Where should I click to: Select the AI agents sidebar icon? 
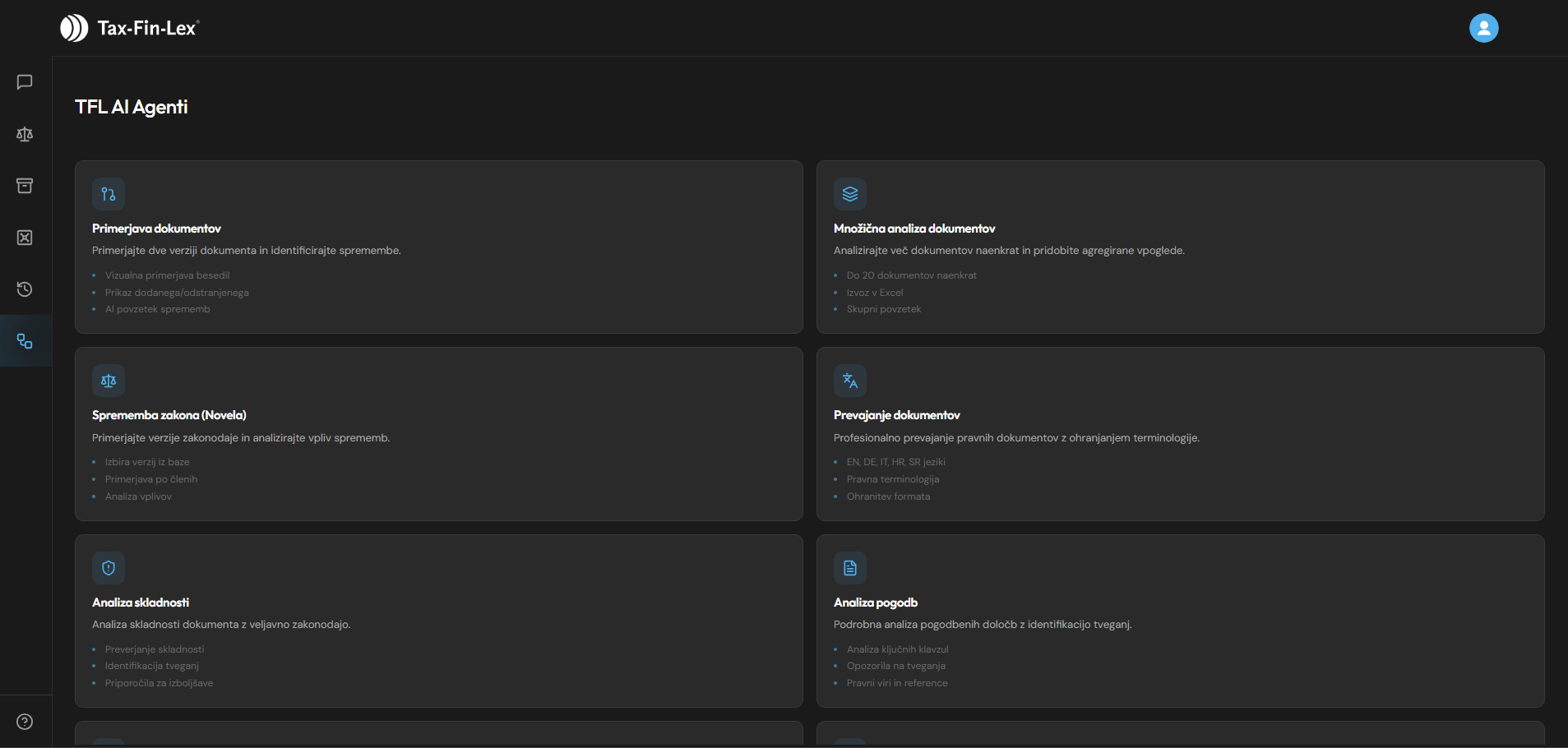[25, 341]
